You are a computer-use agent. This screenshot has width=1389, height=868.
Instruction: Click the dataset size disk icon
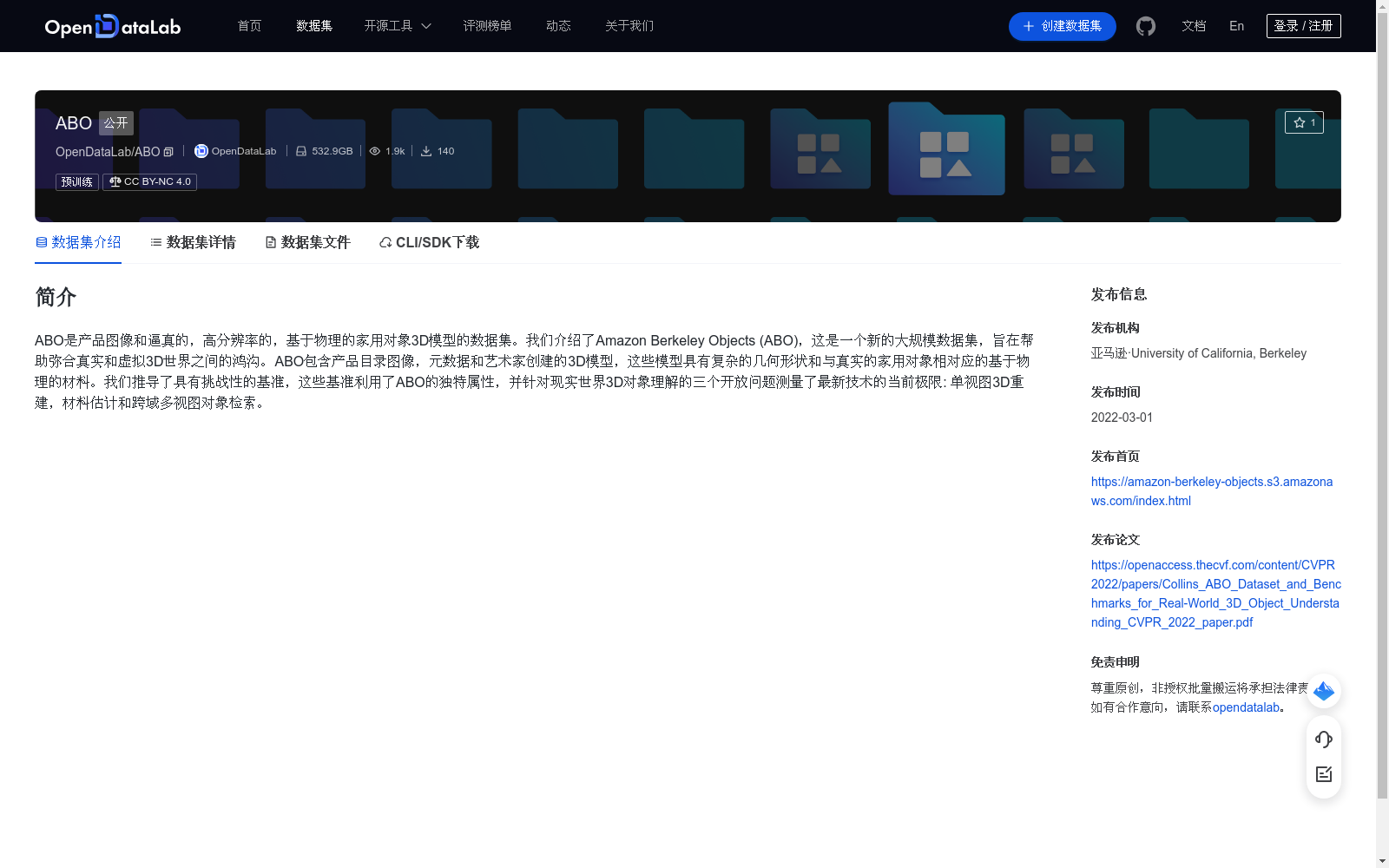[x=301, y=151]
